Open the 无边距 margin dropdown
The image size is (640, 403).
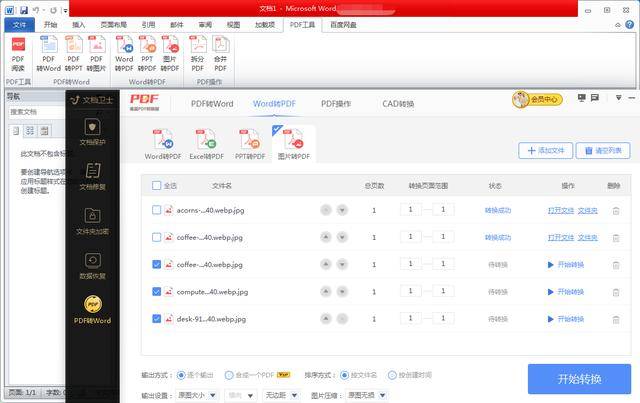coord(281,395)
